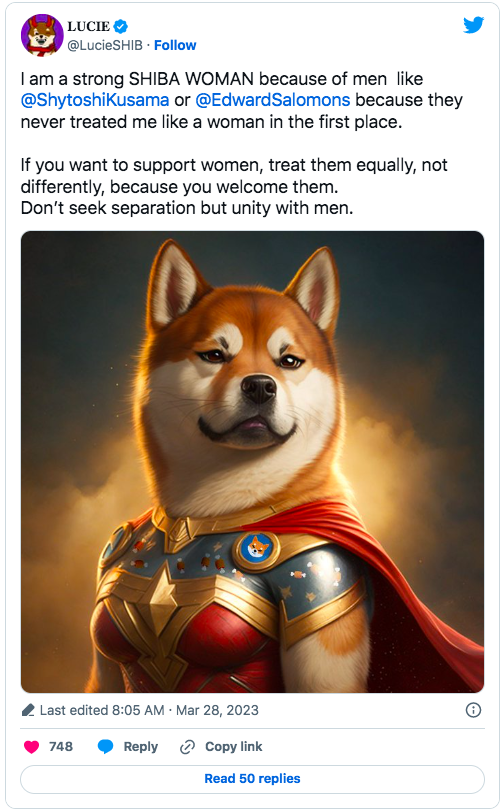Select the Copy link text
This screenshot has width=504, height=811.
tap(233, 747)
